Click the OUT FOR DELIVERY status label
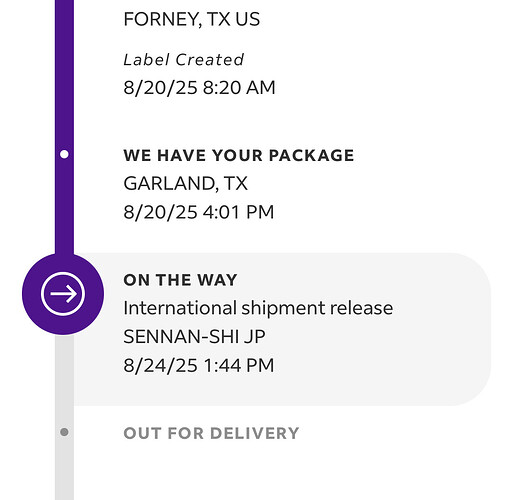 [x=211, y=433]
